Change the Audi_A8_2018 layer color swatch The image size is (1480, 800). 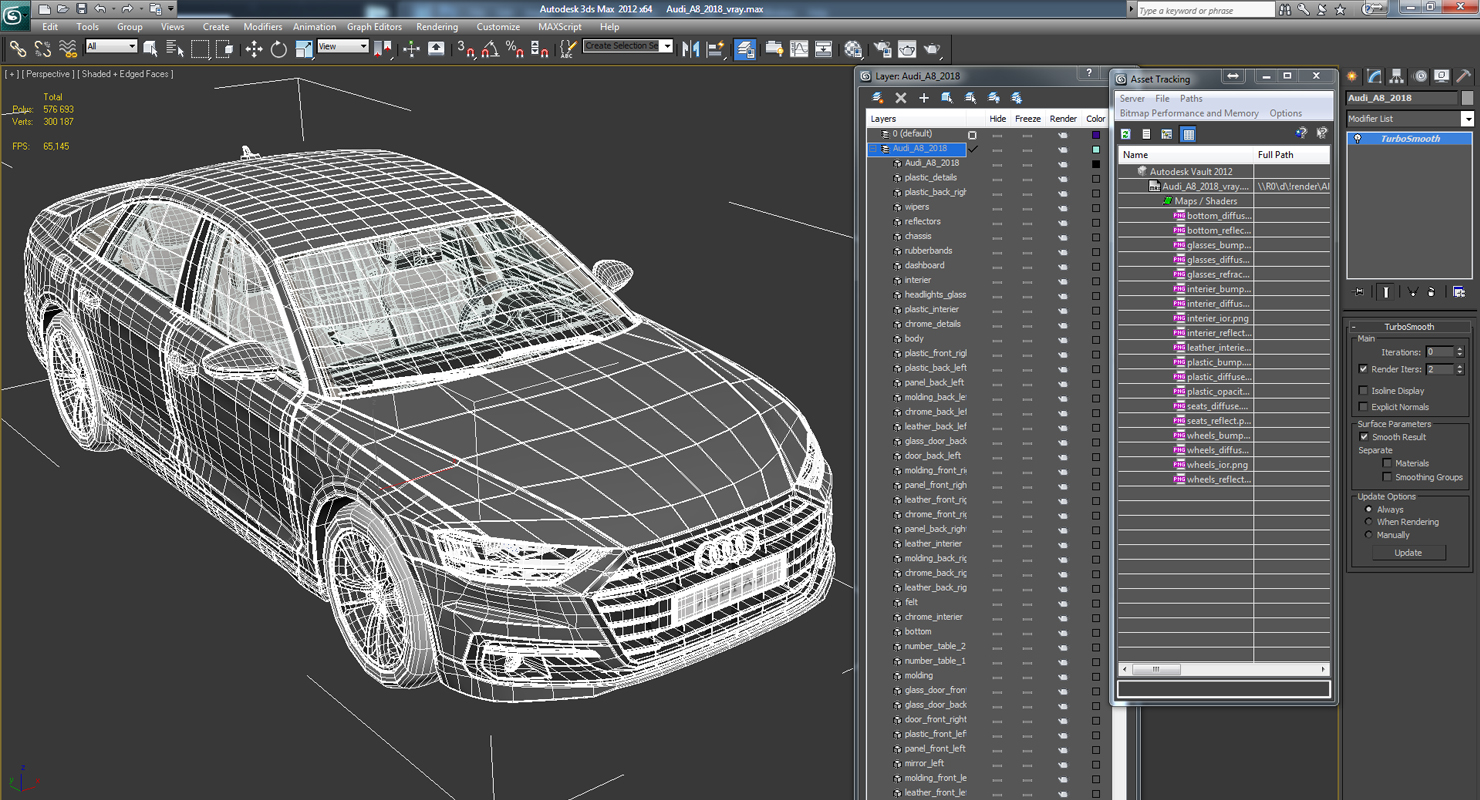pos(1096,149)
